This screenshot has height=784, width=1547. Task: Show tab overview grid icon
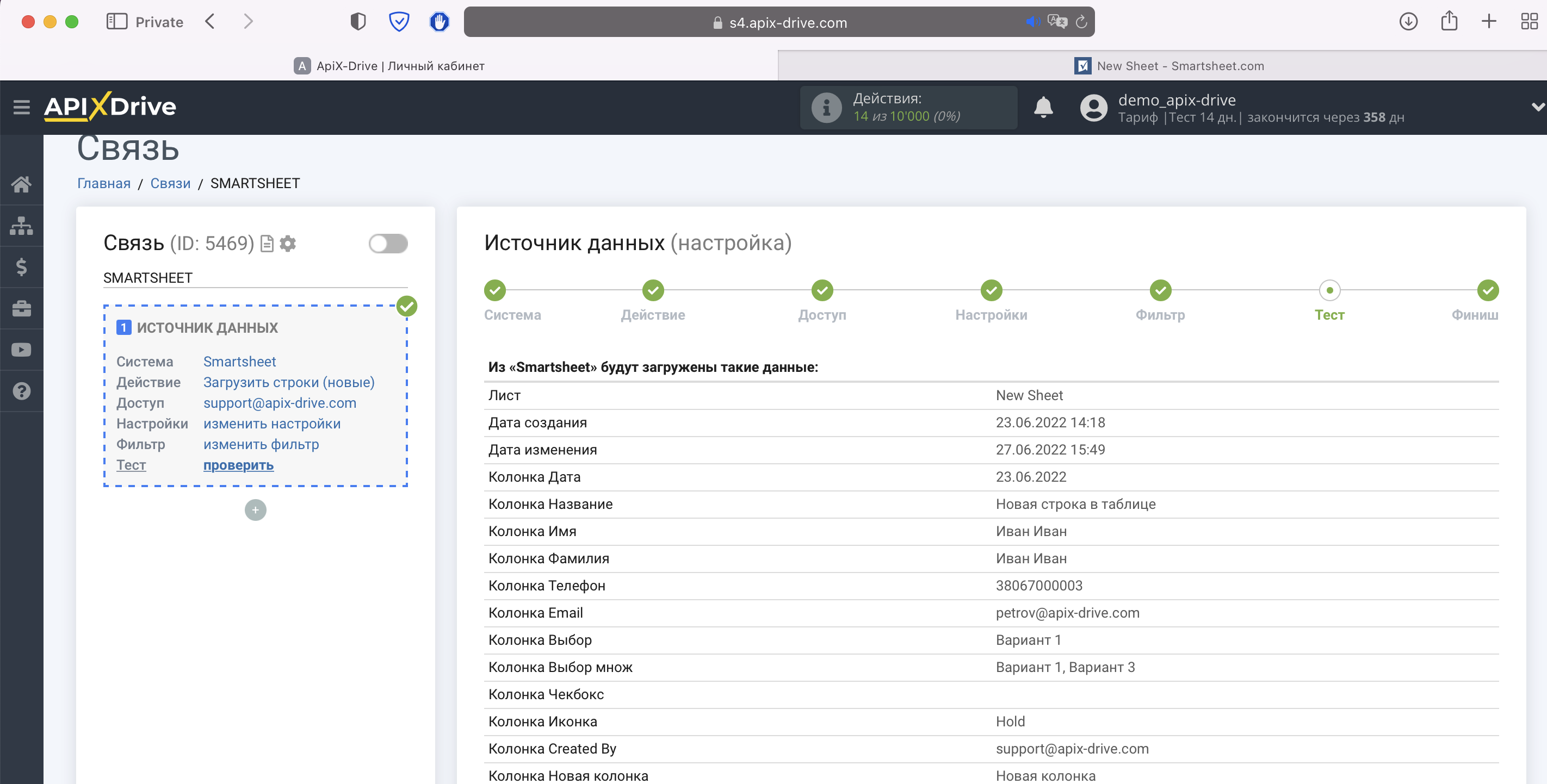click(1529, 22)
